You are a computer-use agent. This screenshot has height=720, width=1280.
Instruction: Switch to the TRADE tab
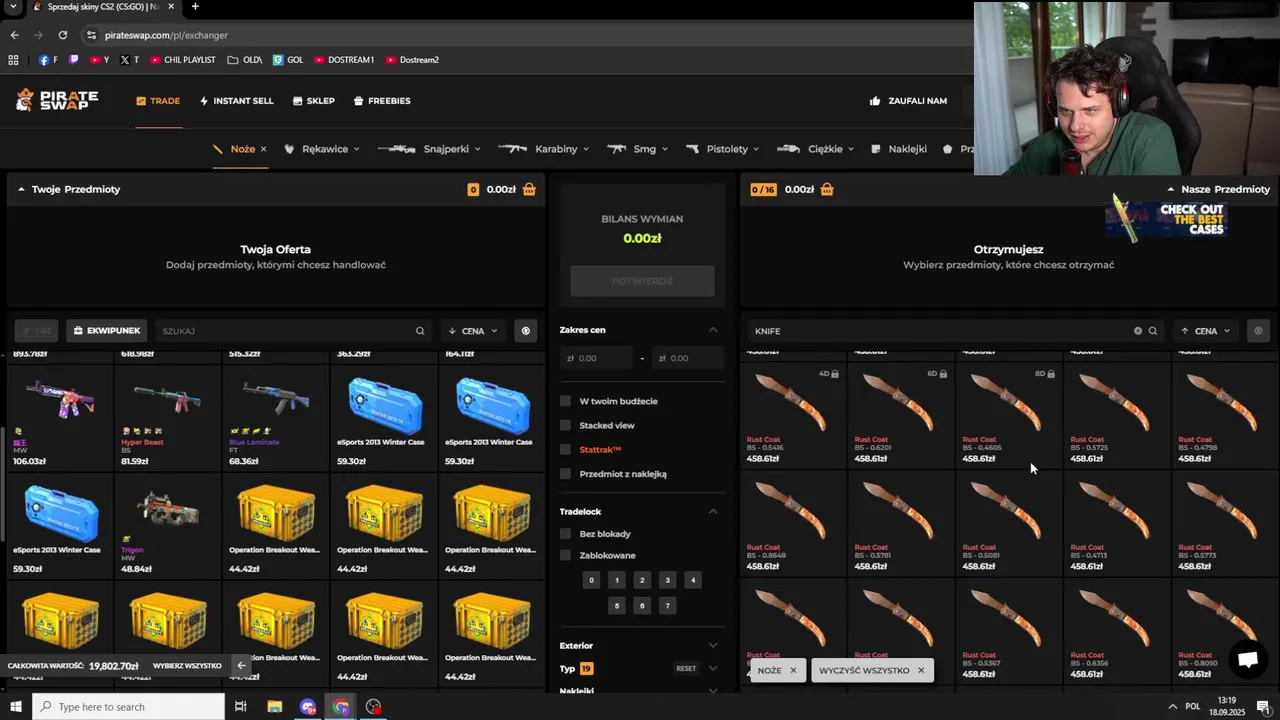coord(158,101)
